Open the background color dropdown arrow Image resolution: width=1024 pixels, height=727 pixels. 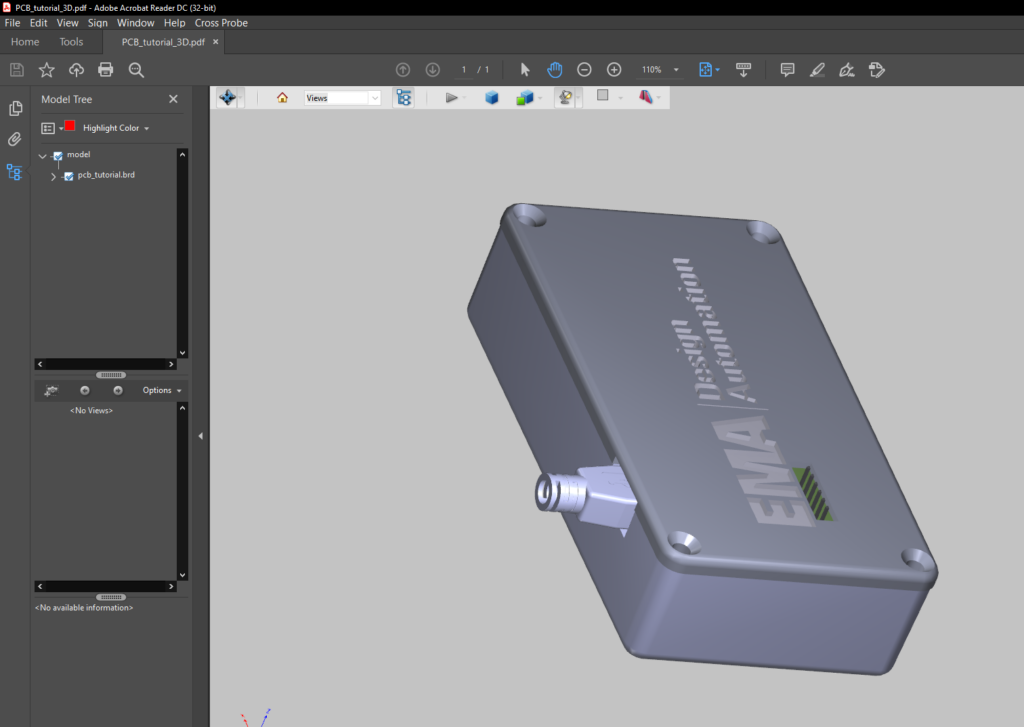620,98
